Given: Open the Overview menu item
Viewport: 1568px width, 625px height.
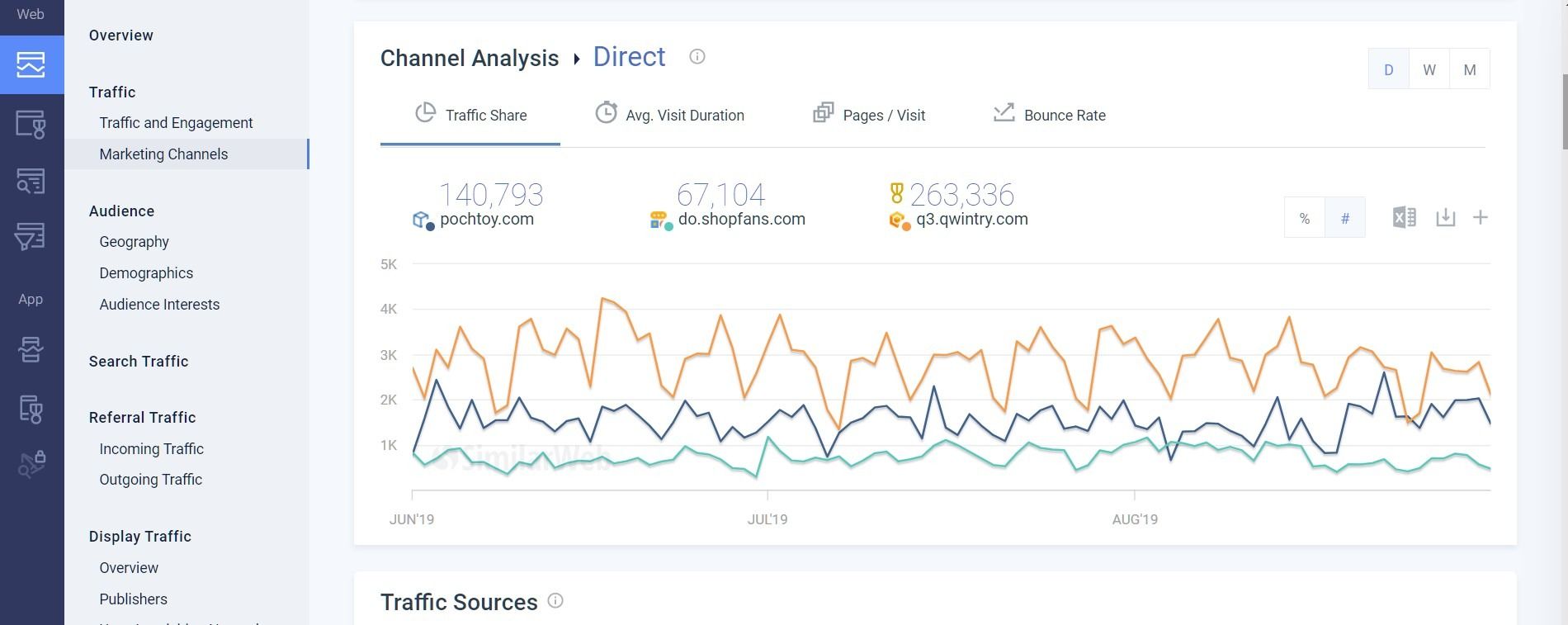Looking at the screenshot, I should (121, 35).
